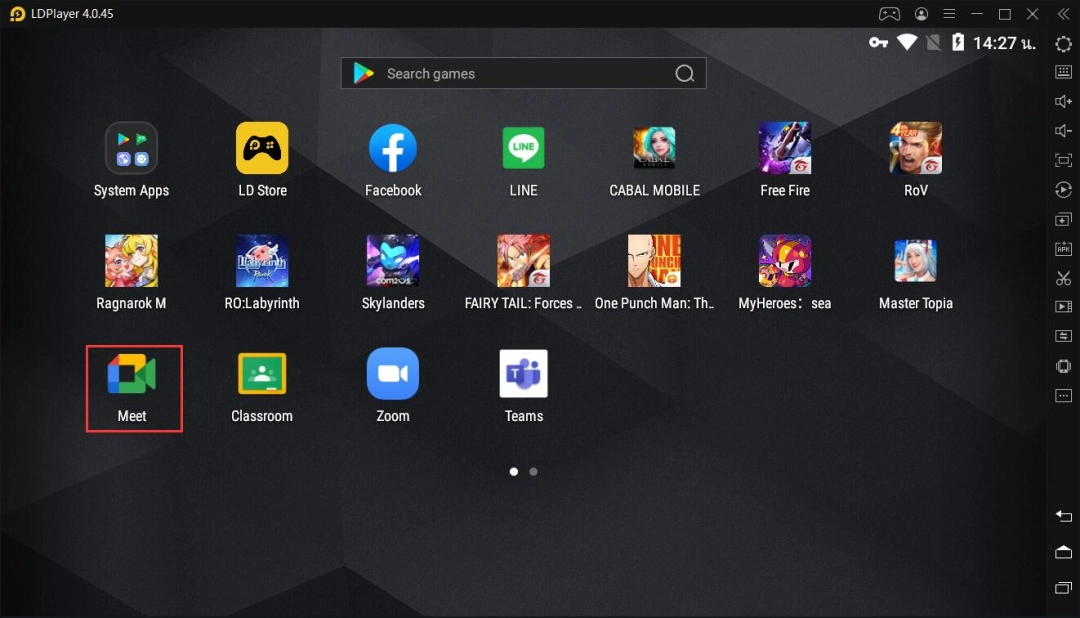This screenshot has width=1080, height=618.
Task: Open LDPlayer settings gear
Action: (1063, 44)
